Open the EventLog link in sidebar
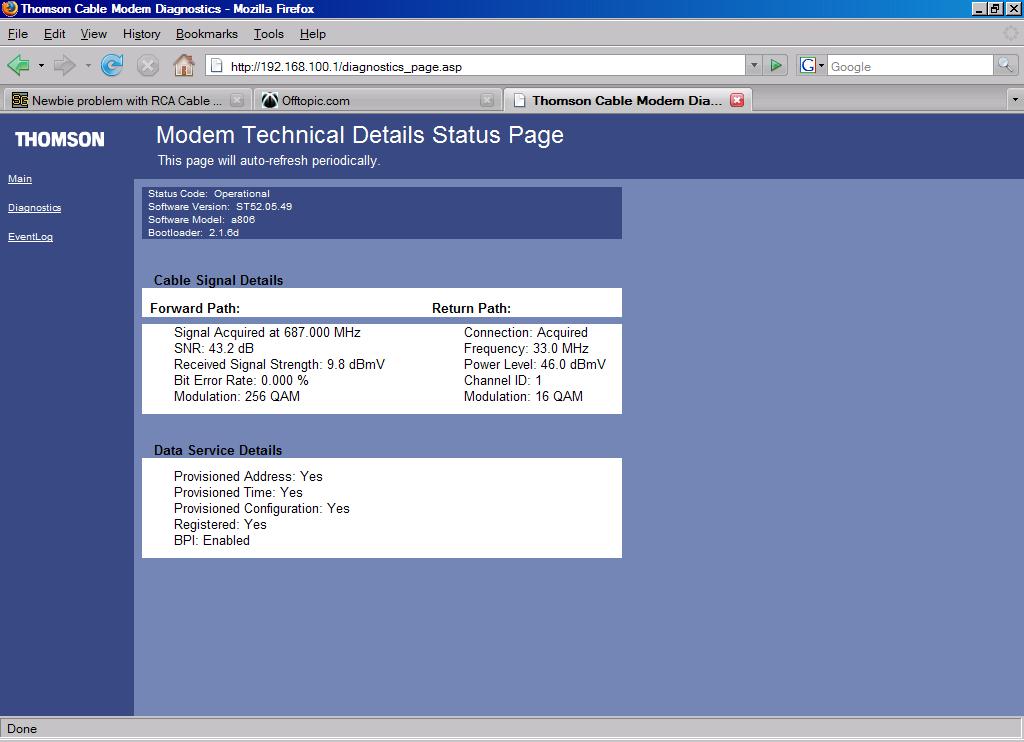Screen dimensions: 1024x742 click(x=30, y=237)
